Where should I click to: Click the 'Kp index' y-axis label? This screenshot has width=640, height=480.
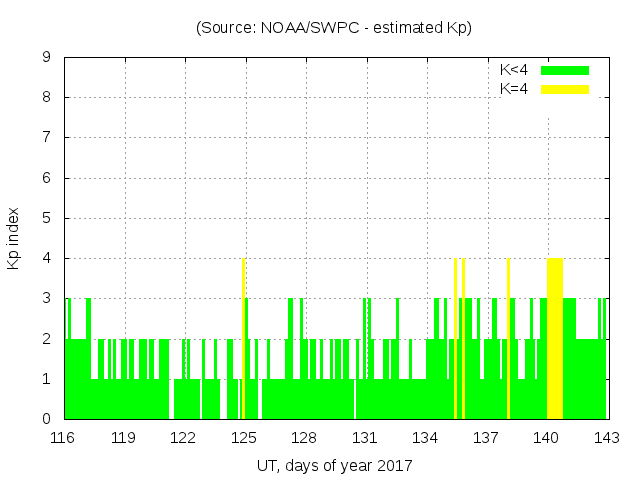[14, 238]
